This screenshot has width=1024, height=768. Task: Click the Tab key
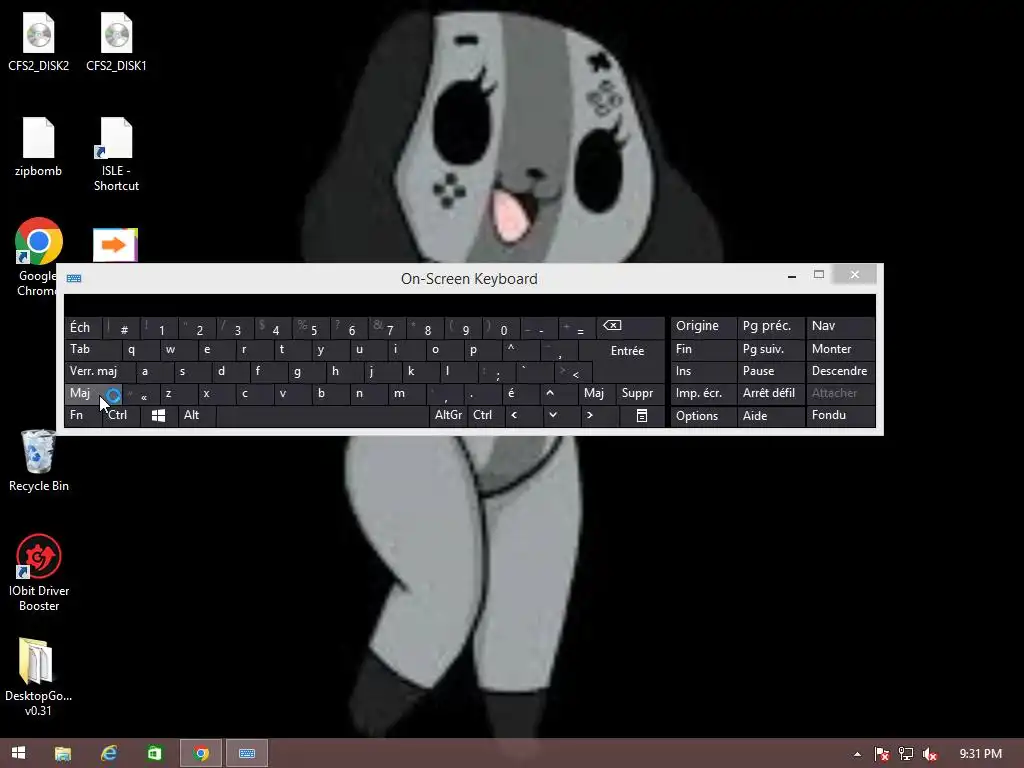(92, 349)
